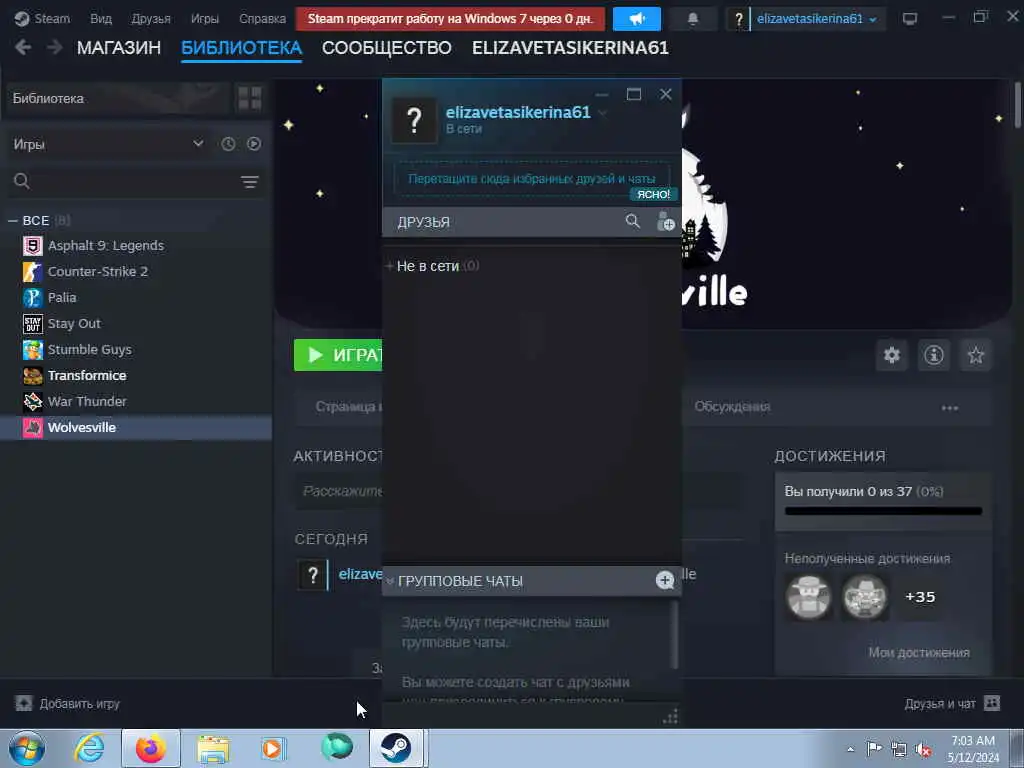Viewport: 1024px width, 768px height.
Task: Sort library by recent activity clock icon
Action: tap(228, 144)
